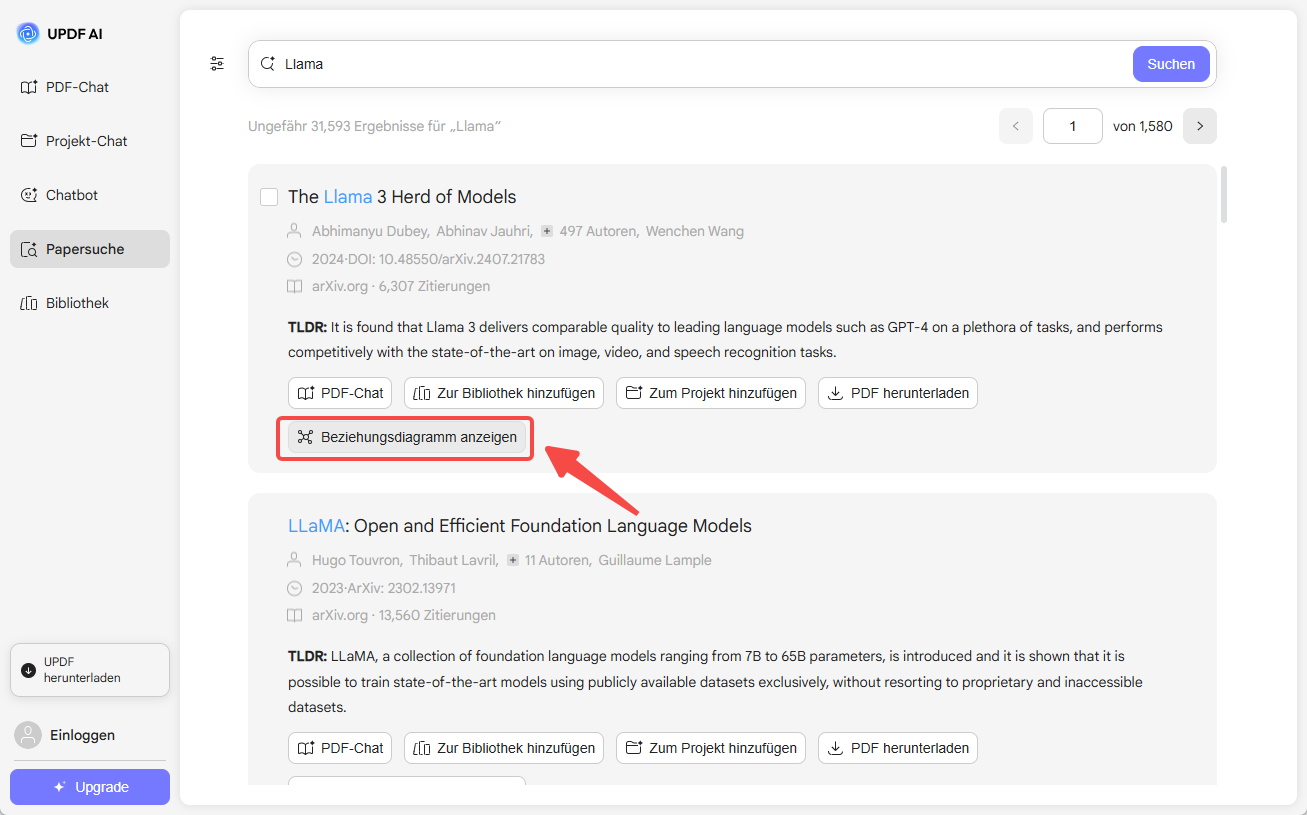This screenshot has width=1307, height=815.
Task: Click the TLDR summary mentioning GPT-4
Action: tap(726, 340)
